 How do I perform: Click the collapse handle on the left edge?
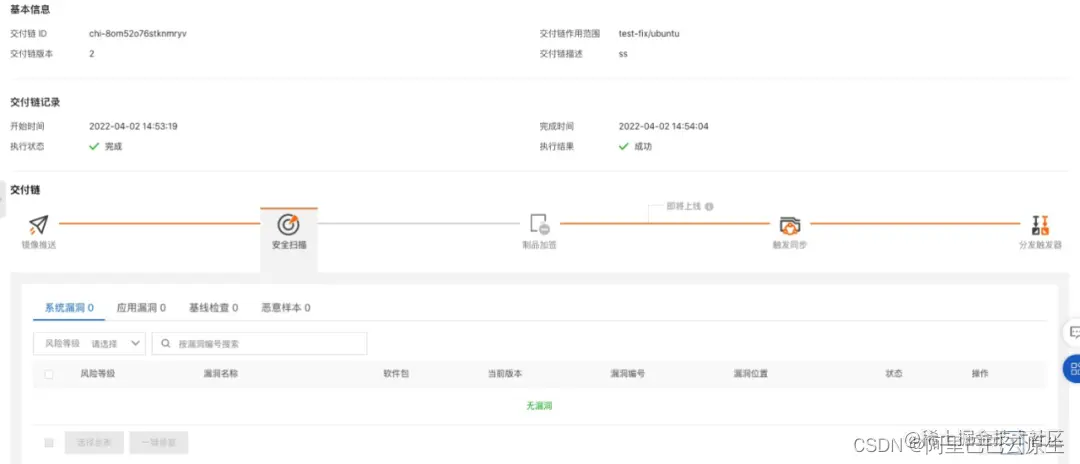click(2, 200)
